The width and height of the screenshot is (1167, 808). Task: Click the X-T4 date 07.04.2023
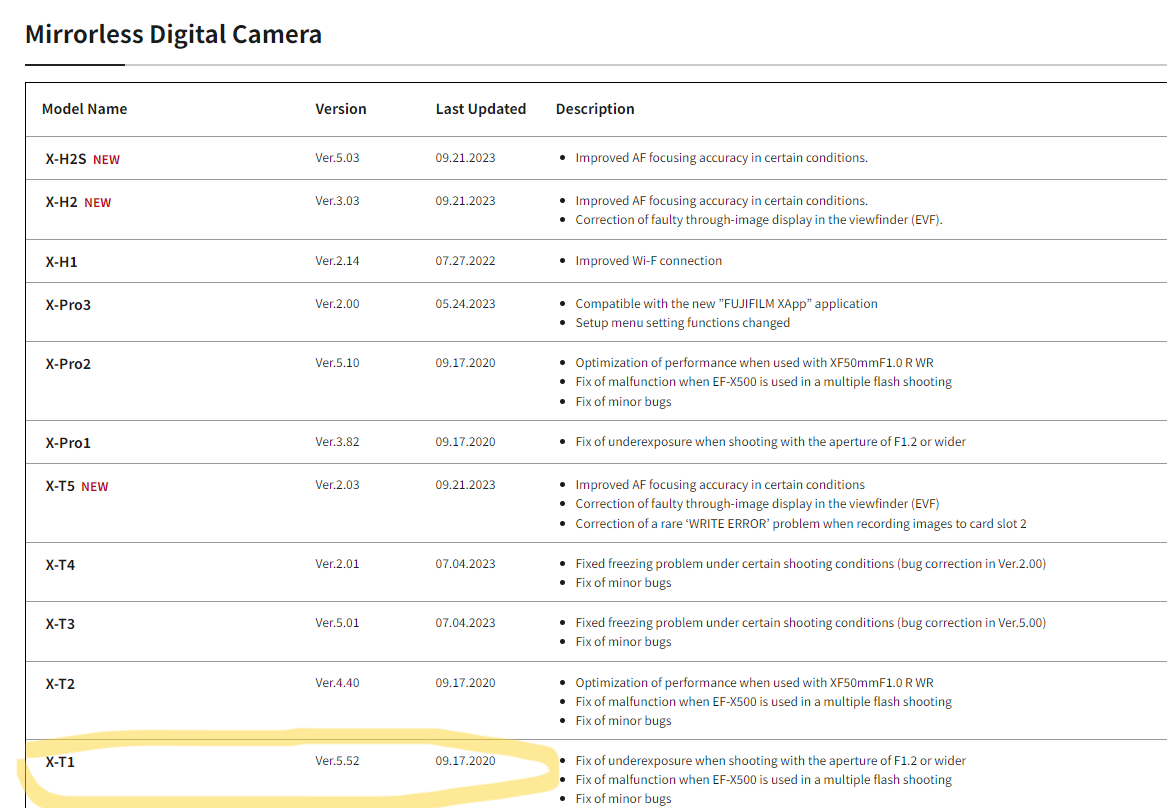(465, 564)
